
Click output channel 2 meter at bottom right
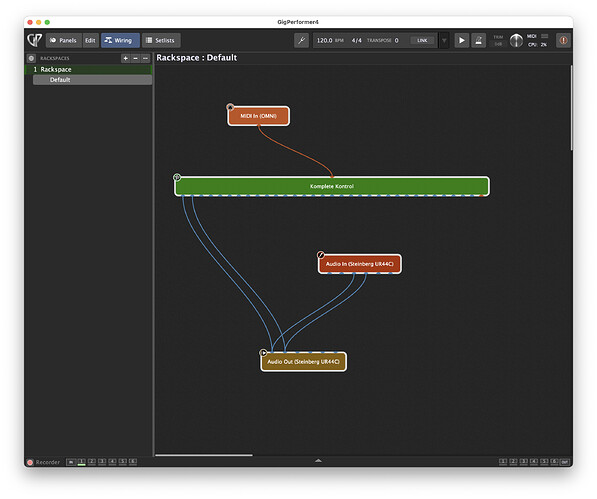(513, 462)
